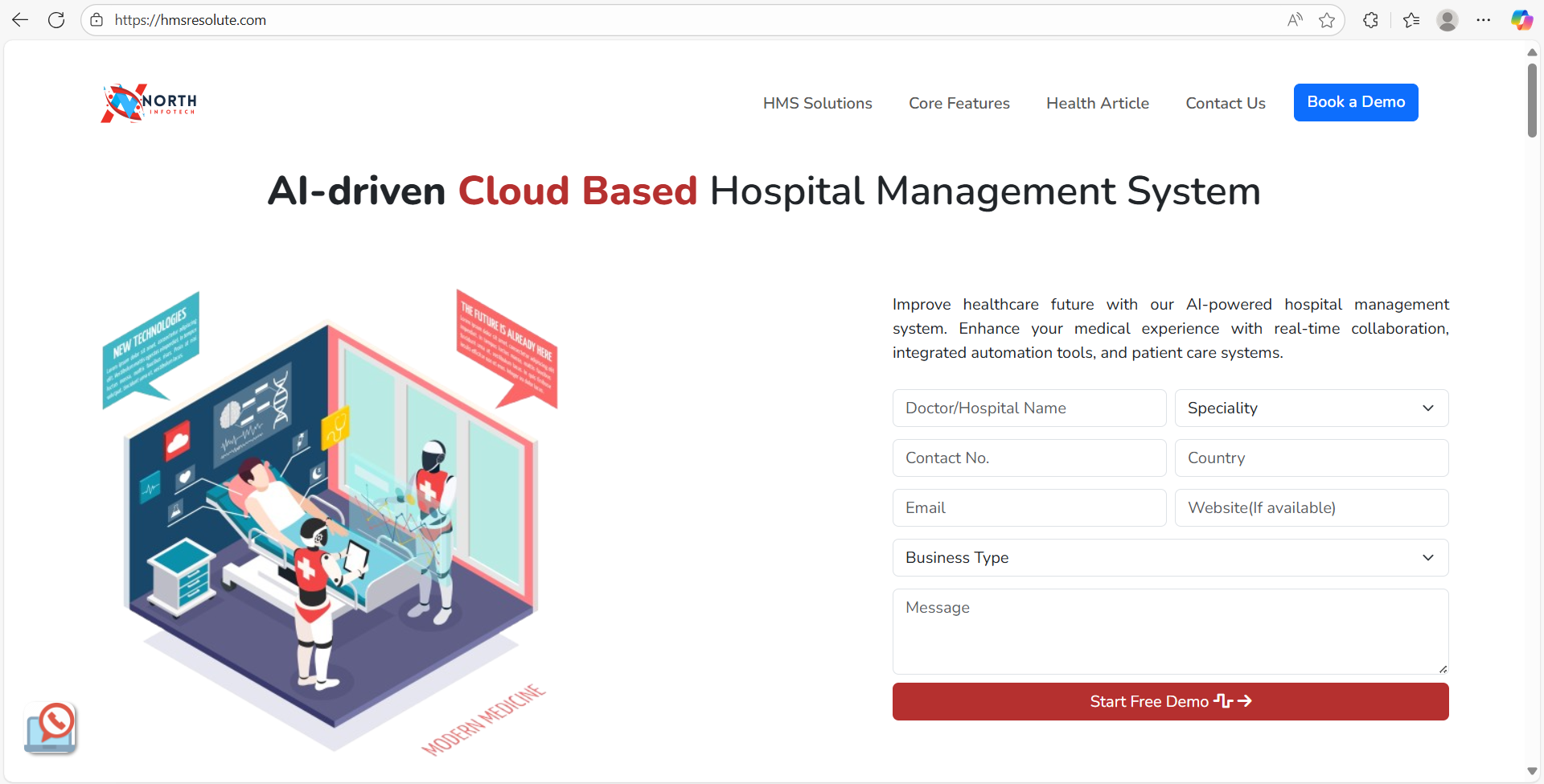Submit form with Start Free Demo
The width and height of the screenshot is (1544, 784).
(x=1170, y=701)
